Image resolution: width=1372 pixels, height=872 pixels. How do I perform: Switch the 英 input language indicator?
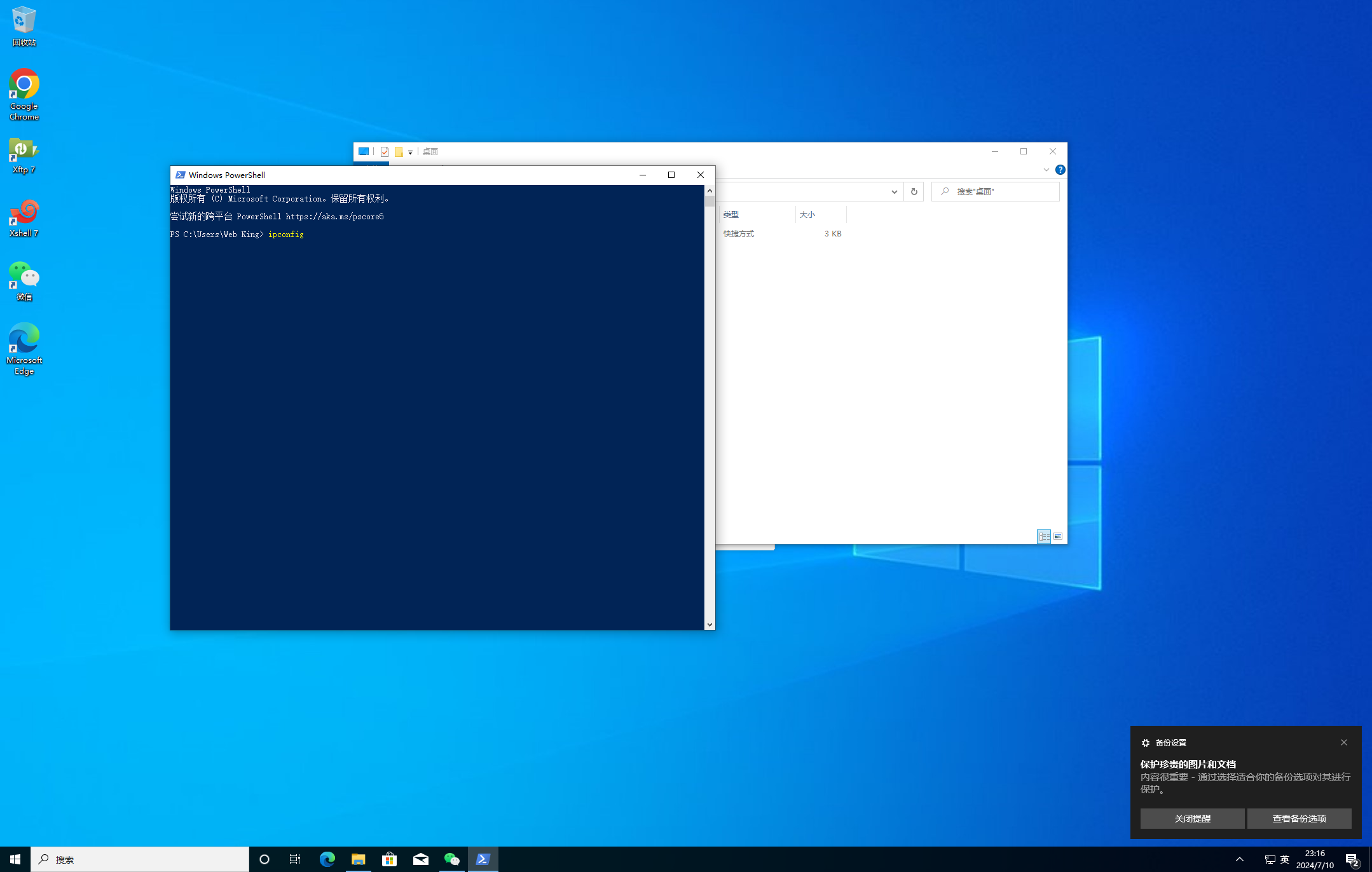tap(1284, 859)
